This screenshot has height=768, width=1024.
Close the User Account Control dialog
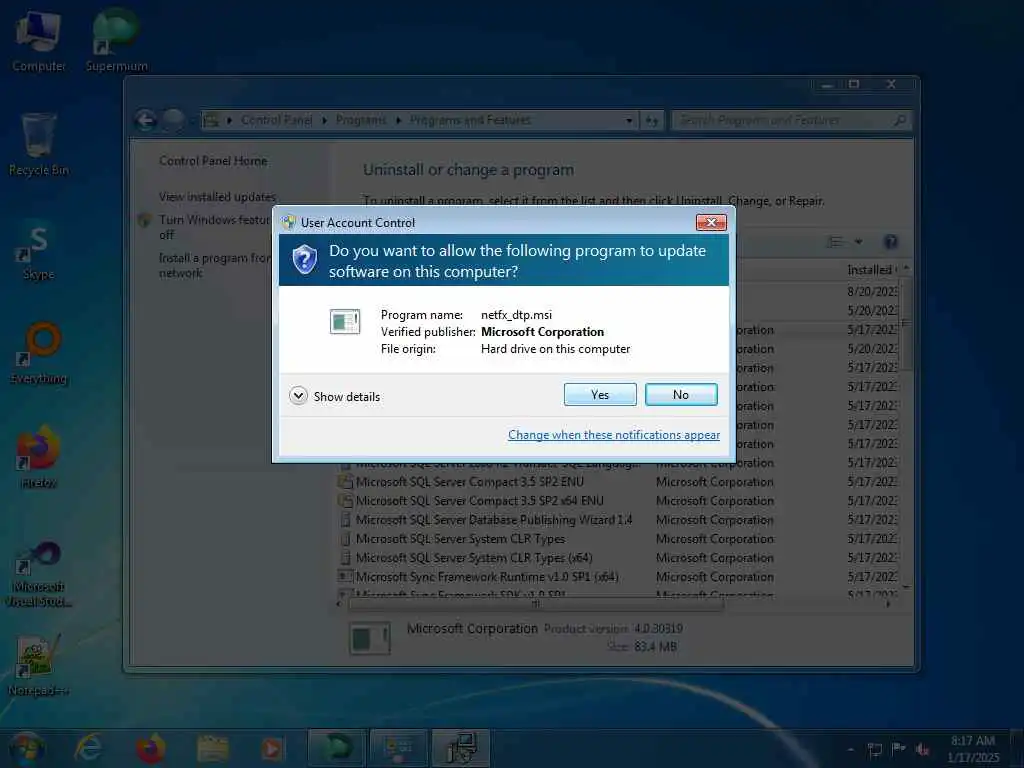(x=711, y=223)
